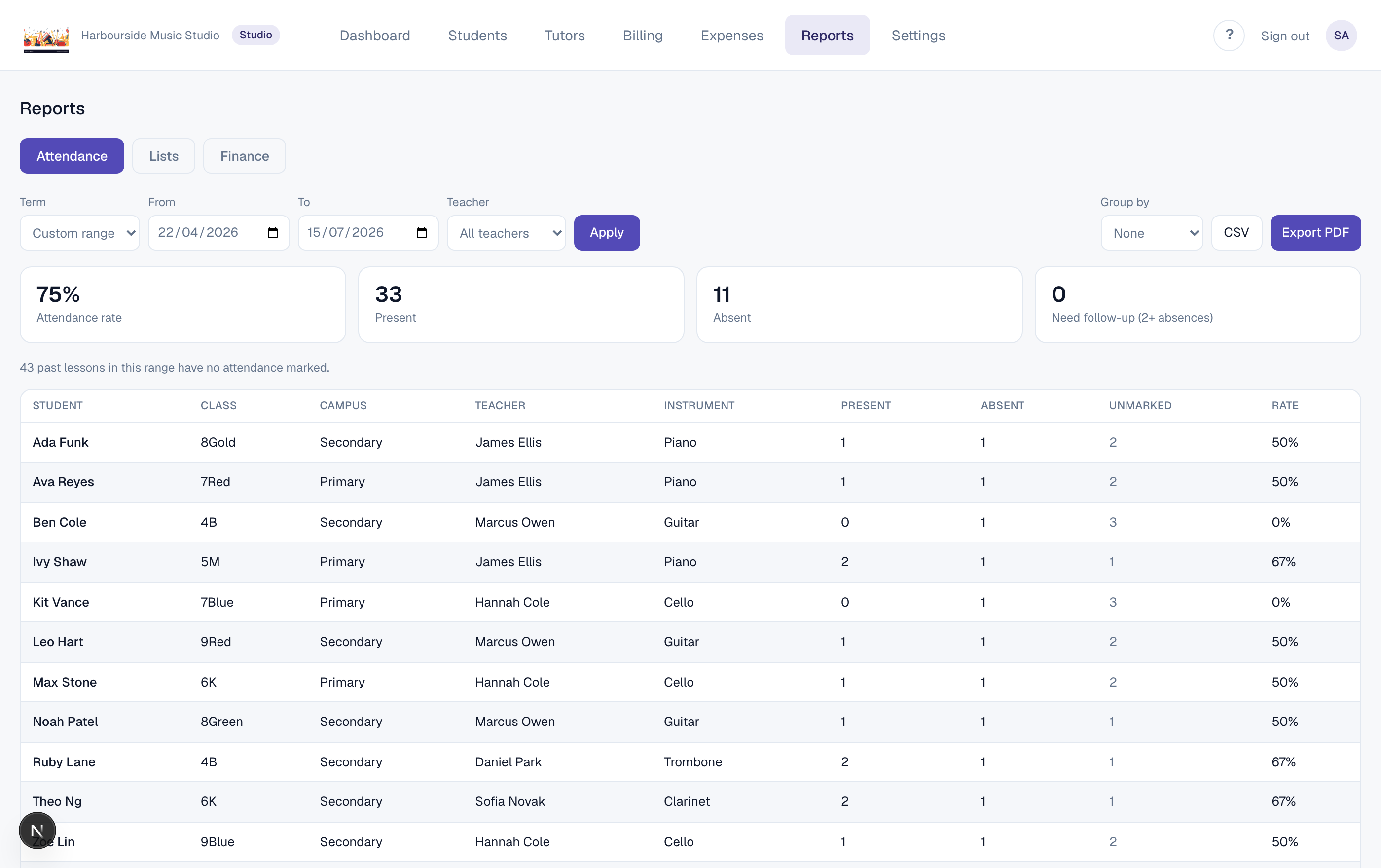This screenshot has height=868, width=1381.
Task: Open the Students navigation item
Action: pos(477,36)
